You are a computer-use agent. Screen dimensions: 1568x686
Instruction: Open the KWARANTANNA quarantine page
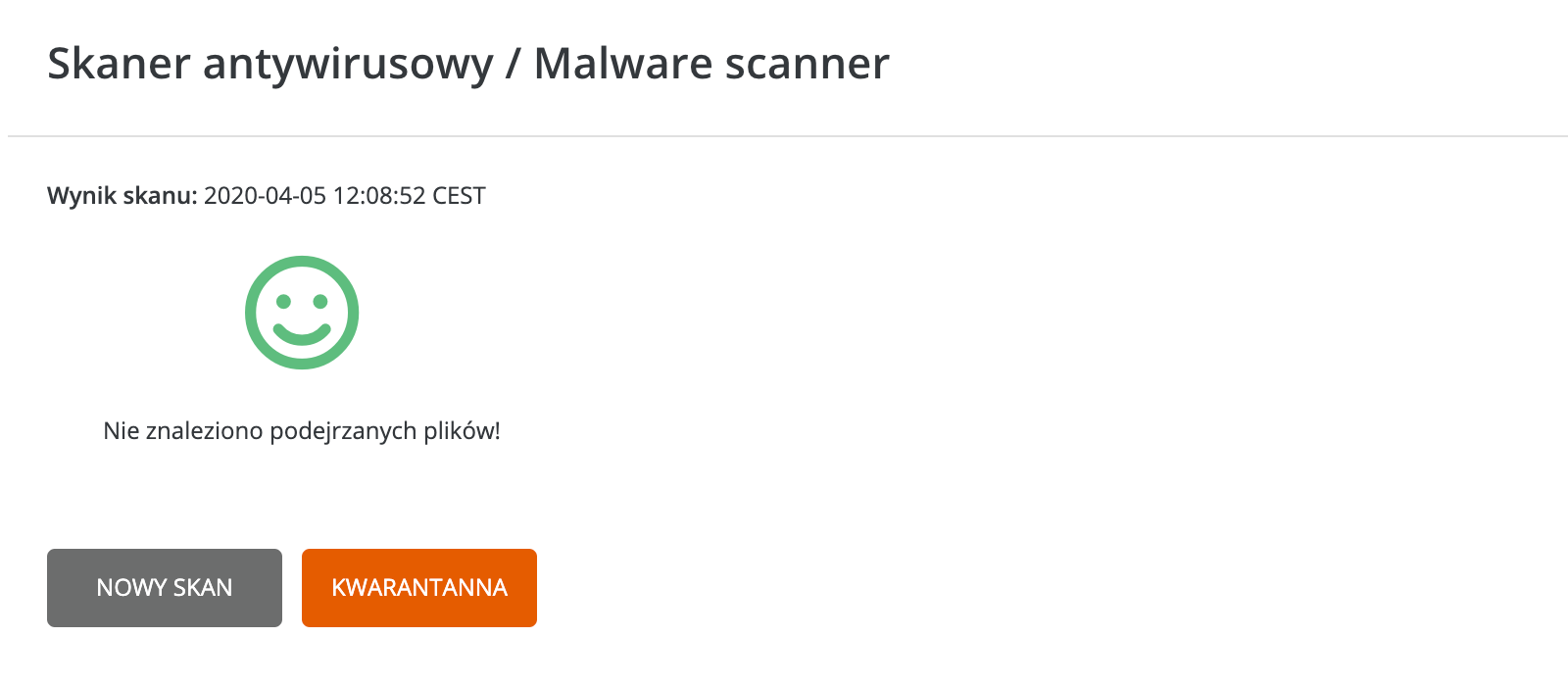coord(419,588)
